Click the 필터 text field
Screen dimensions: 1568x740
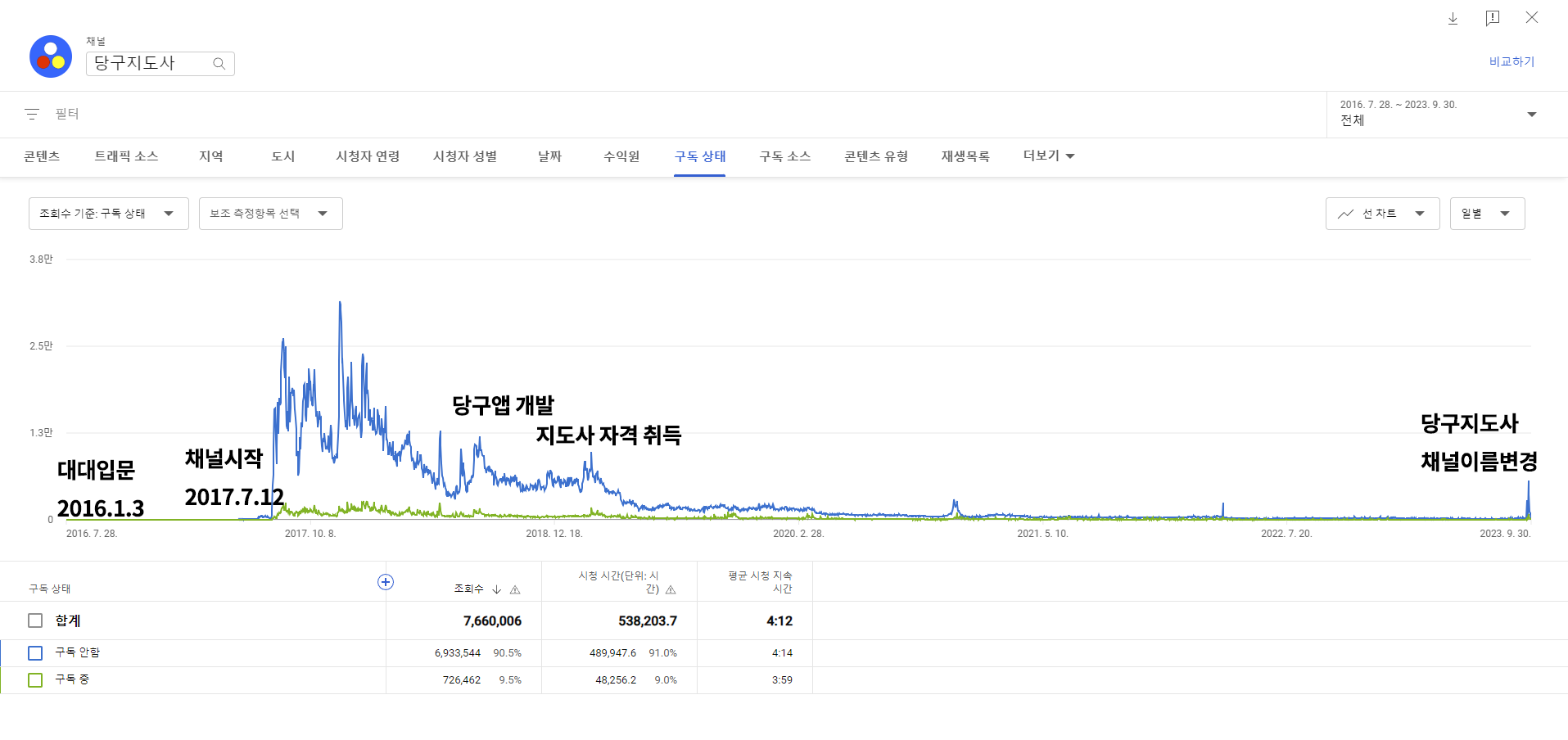(x=67, y=114)
